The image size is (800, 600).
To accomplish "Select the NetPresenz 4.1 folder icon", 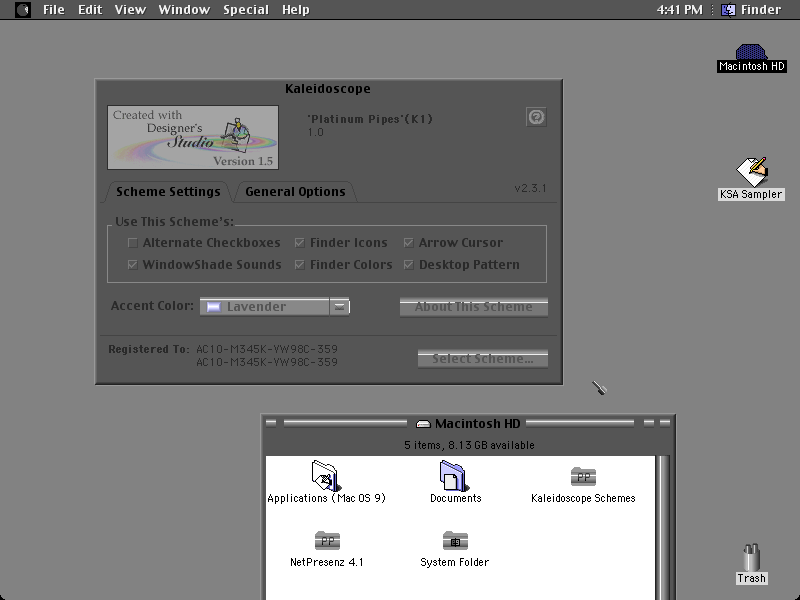I will 327,540.
